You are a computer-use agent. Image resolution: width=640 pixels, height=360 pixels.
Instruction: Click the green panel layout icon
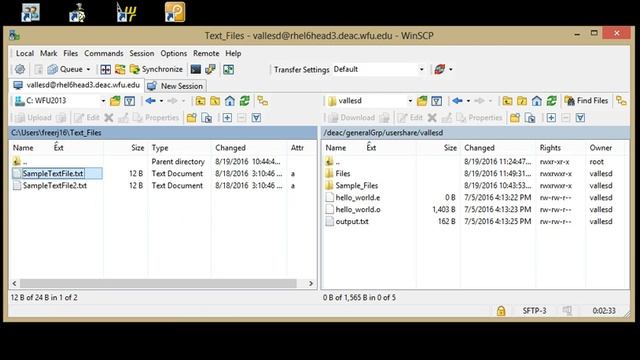coord(229,69)
